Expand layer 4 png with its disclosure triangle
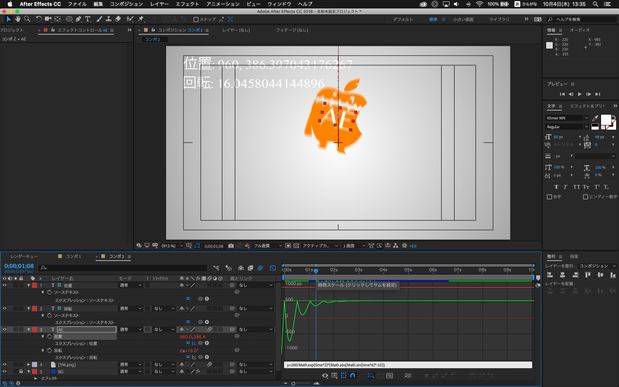Screen dimensions: 619x387 coord(28,364)
